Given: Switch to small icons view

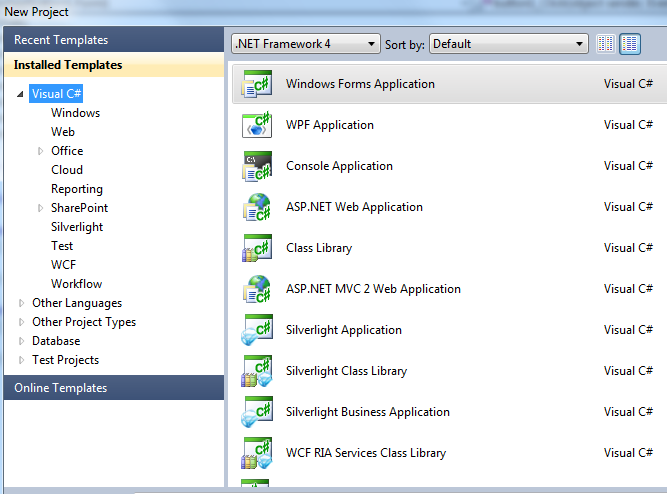Looking at the screenshot, I should click(x=605, y=44).
